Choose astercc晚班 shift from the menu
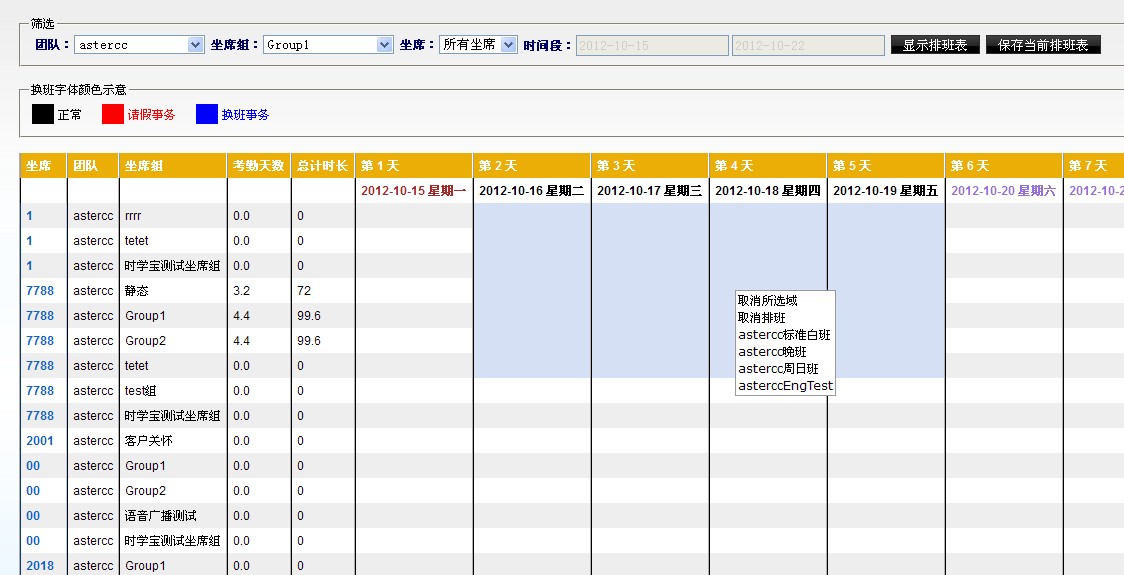This screenshot has width=1124, height=575. coord(772,352)
